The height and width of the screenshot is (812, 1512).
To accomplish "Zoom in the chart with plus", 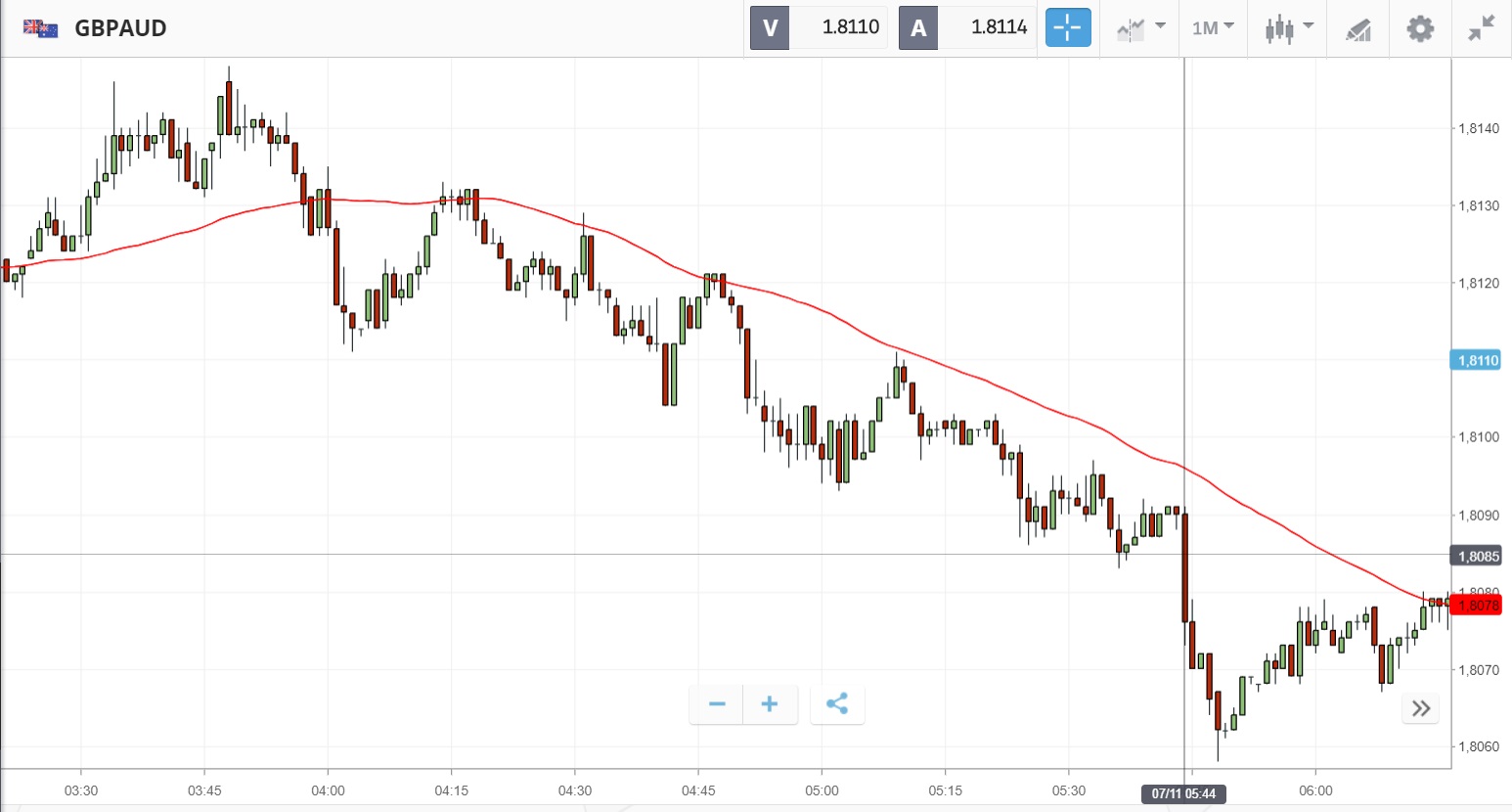I will coord(770,704).
